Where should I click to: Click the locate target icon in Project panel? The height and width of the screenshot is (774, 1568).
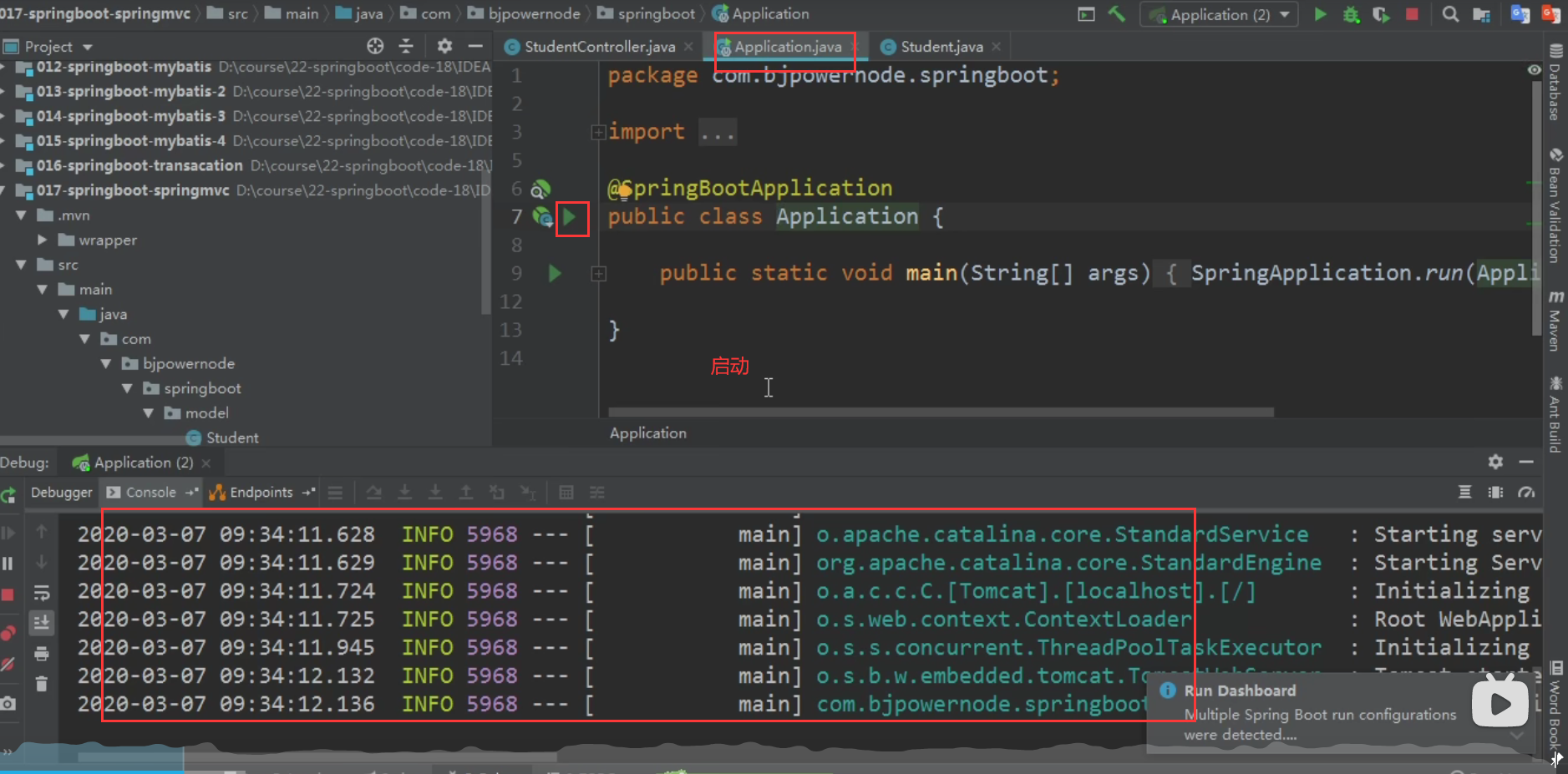(375, 46)
